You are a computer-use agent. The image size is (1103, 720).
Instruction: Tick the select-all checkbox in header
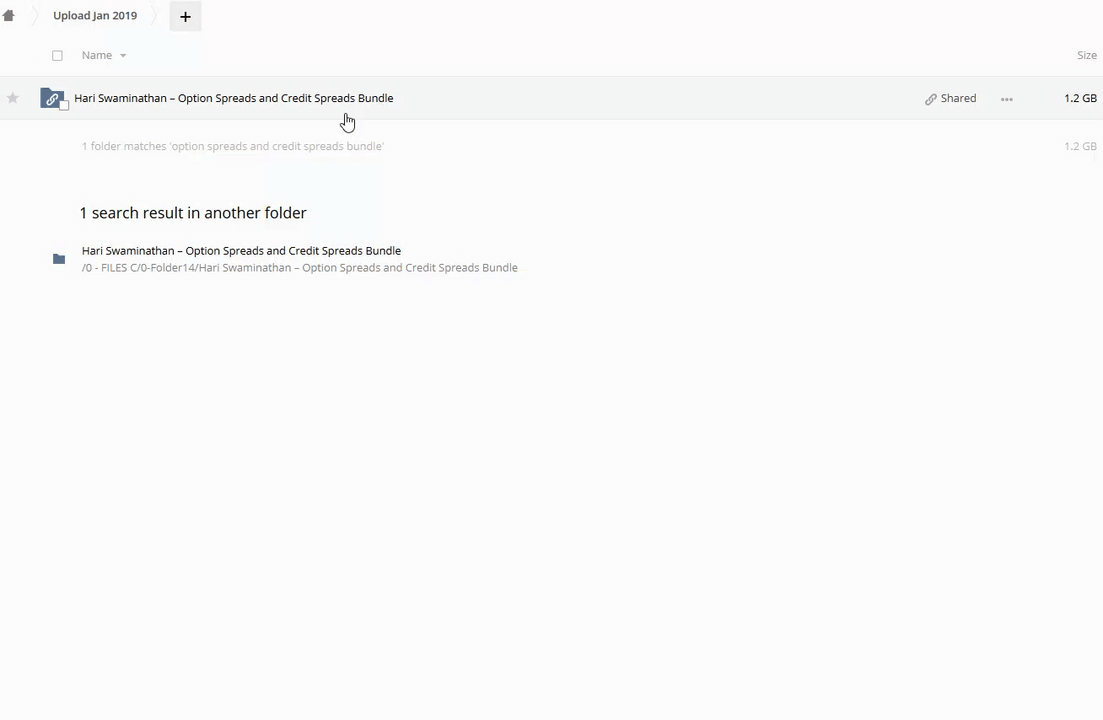click(57, 56)
